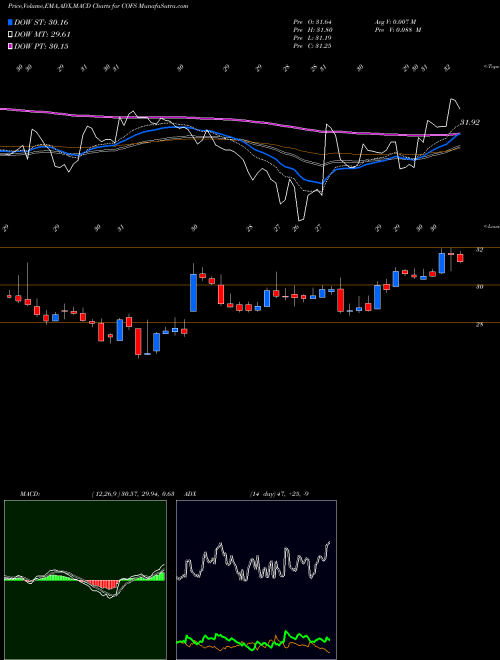Click the 'ADX' panel heading
The image size is (500, 660).
point(191,494)
